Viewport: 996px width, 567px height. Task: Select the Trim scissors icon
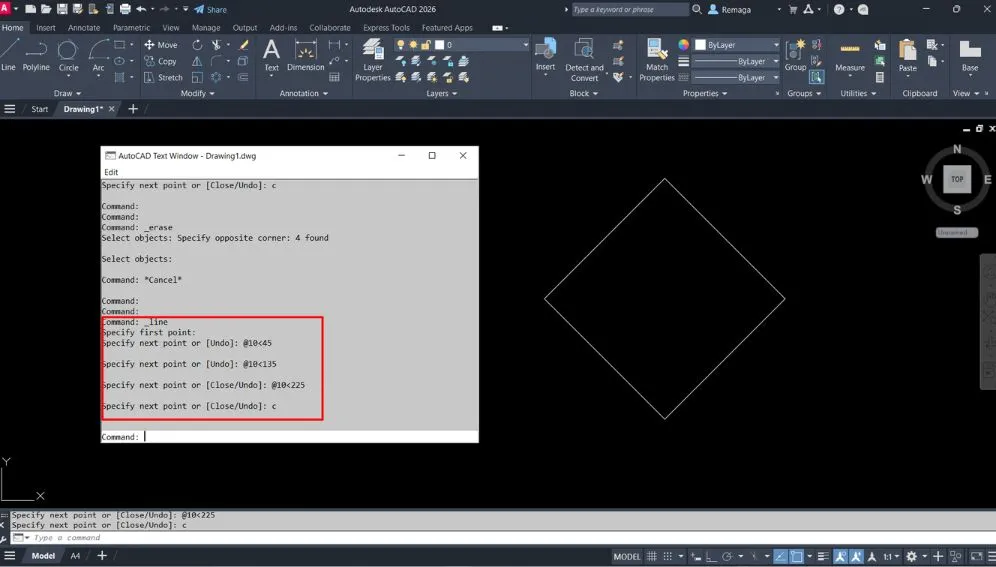tap(217, 44)
